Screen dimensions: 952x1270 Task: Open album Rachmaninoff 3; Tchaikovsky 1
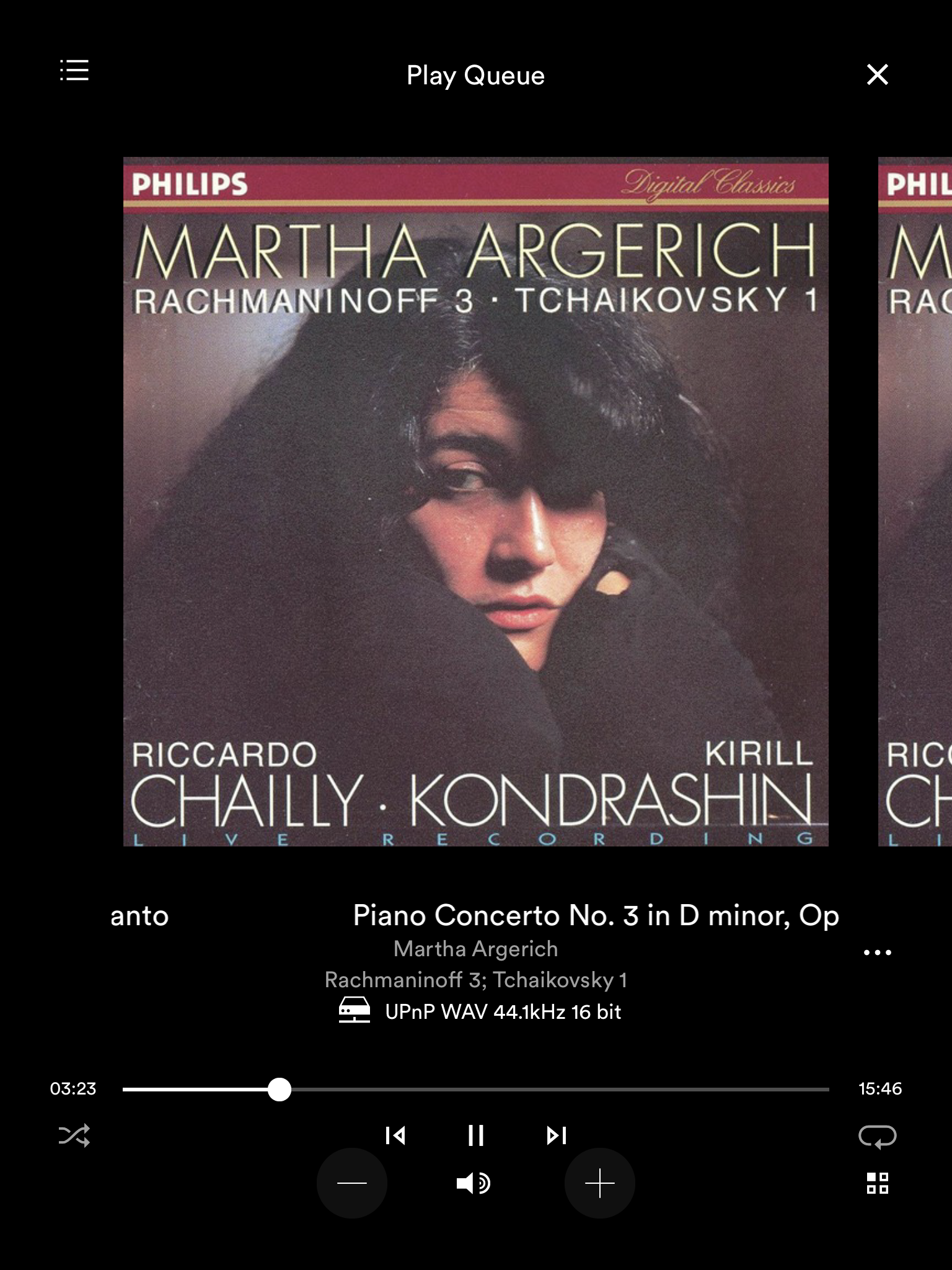pos(476,980)
